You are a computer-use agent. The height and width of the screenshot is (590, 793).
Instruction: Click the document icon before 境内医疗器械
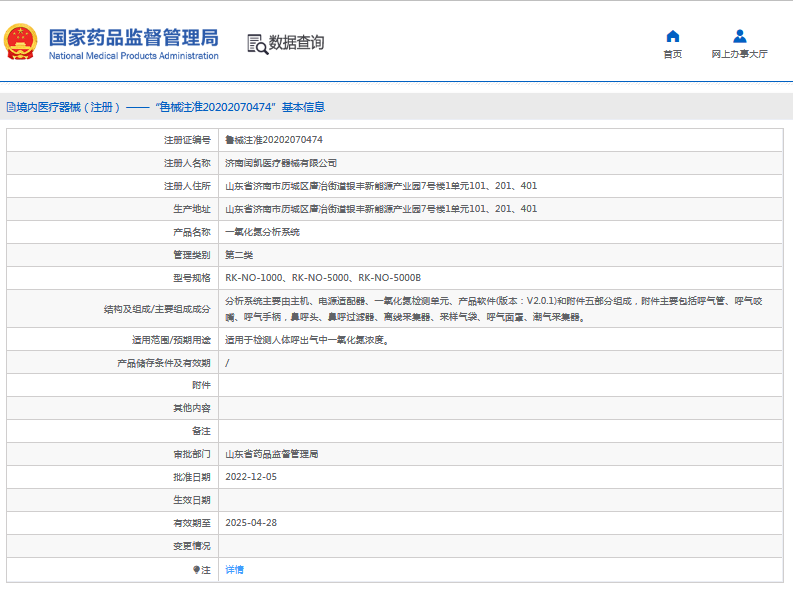click(x=11, y=107)
